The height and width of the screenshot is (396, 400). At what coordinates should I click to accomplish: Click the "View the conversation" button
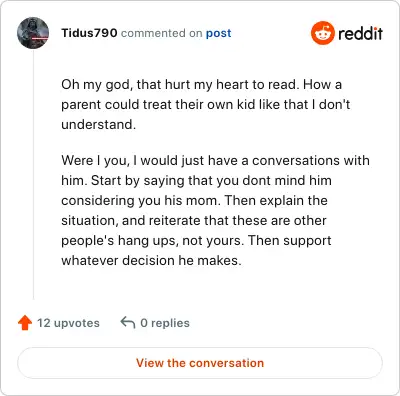click(200, 363)
